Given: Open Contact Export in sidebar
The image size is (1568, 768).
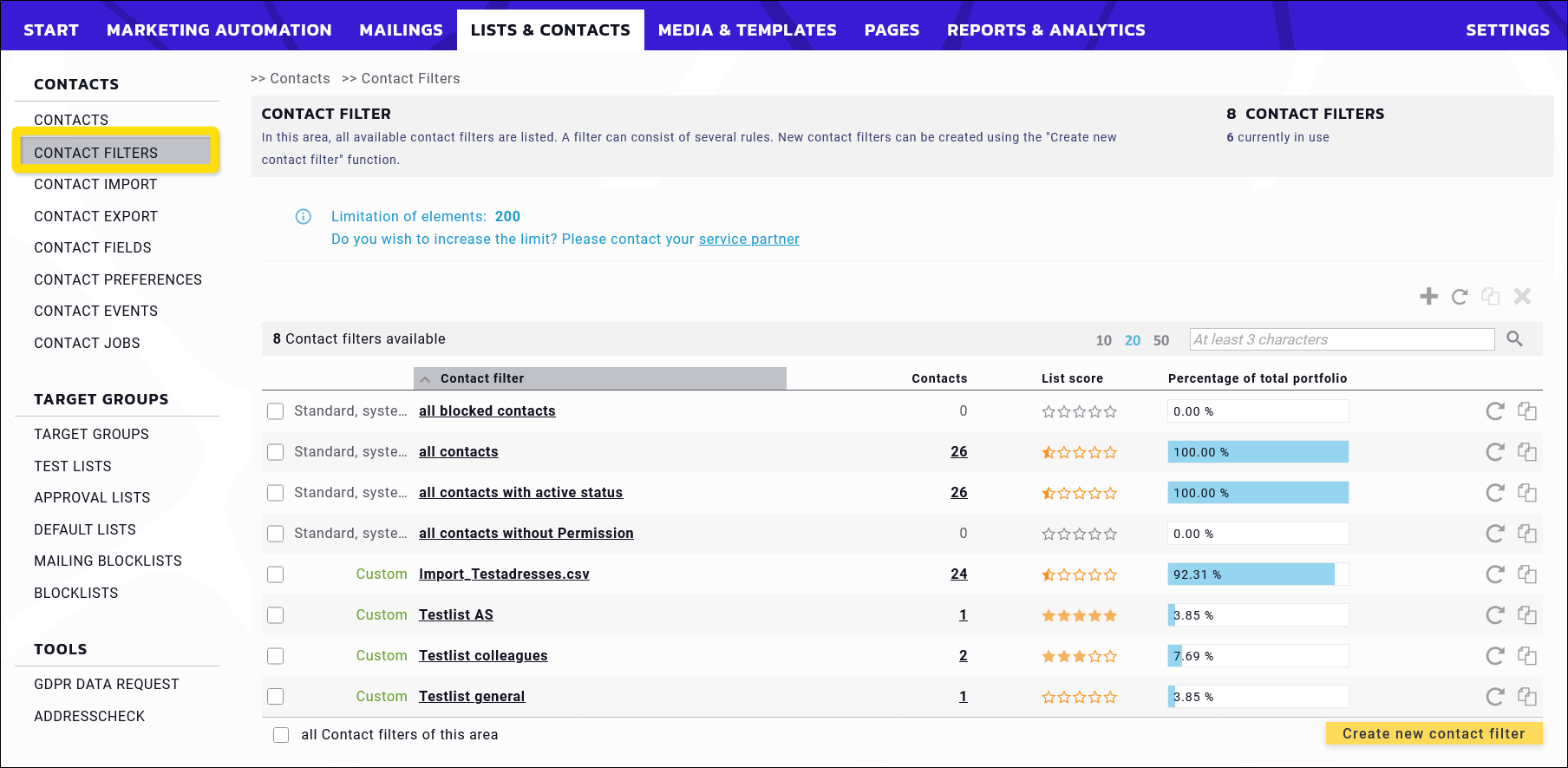Looking at the screenshot, I should (x=95, y=217).
